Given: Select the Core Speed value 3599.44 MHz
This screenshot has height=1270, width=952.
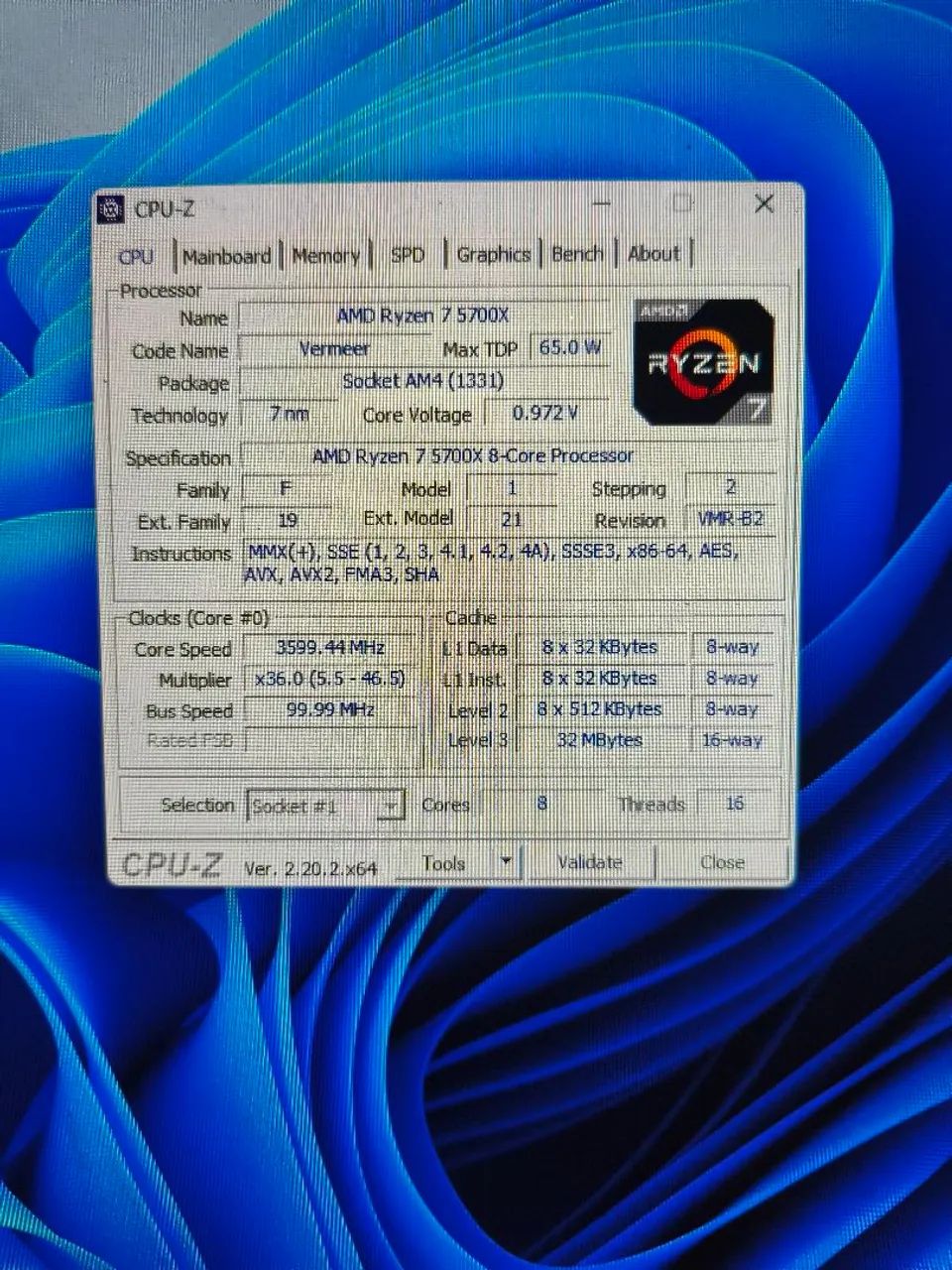Looking at the screenshot, I should (330, 648).
